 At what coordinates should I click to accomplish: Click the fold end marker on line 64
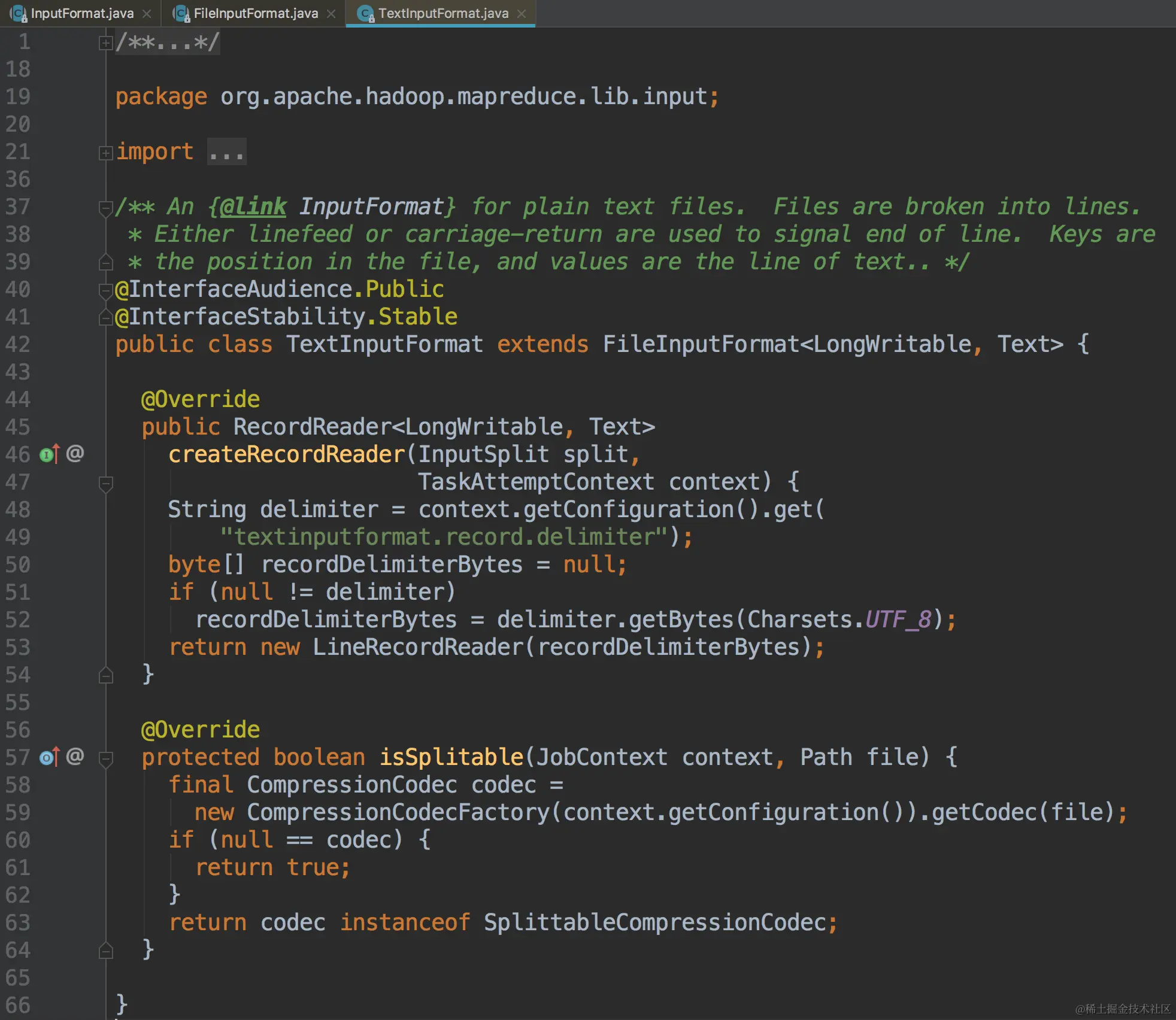pyautogui.click(x=105, y=950)
